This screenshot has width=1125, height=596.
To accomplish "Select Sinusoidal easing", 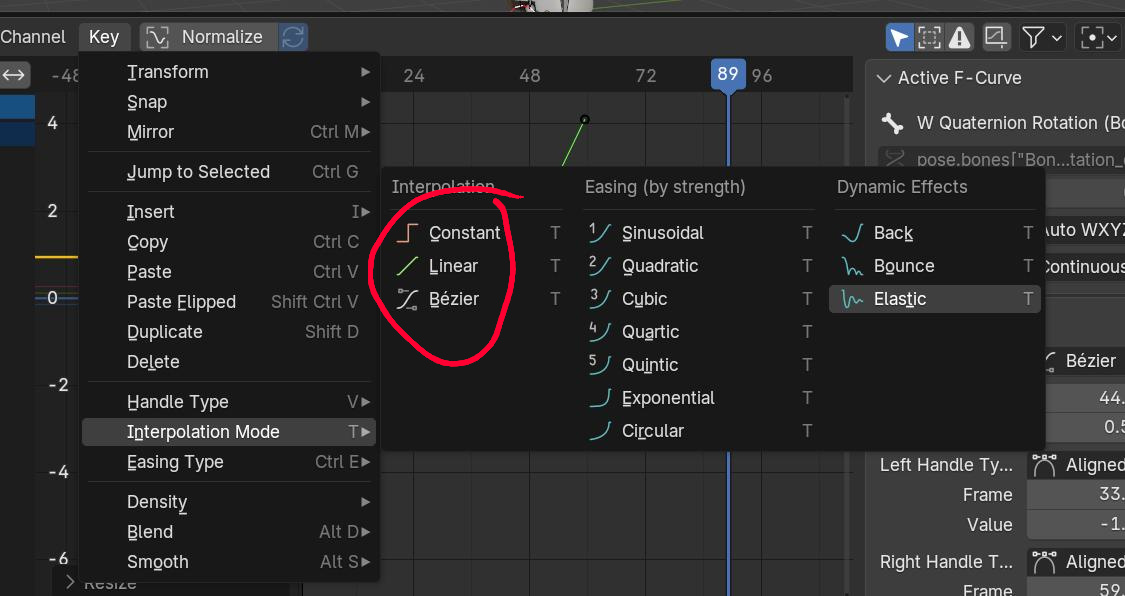I will pos(701,232).
